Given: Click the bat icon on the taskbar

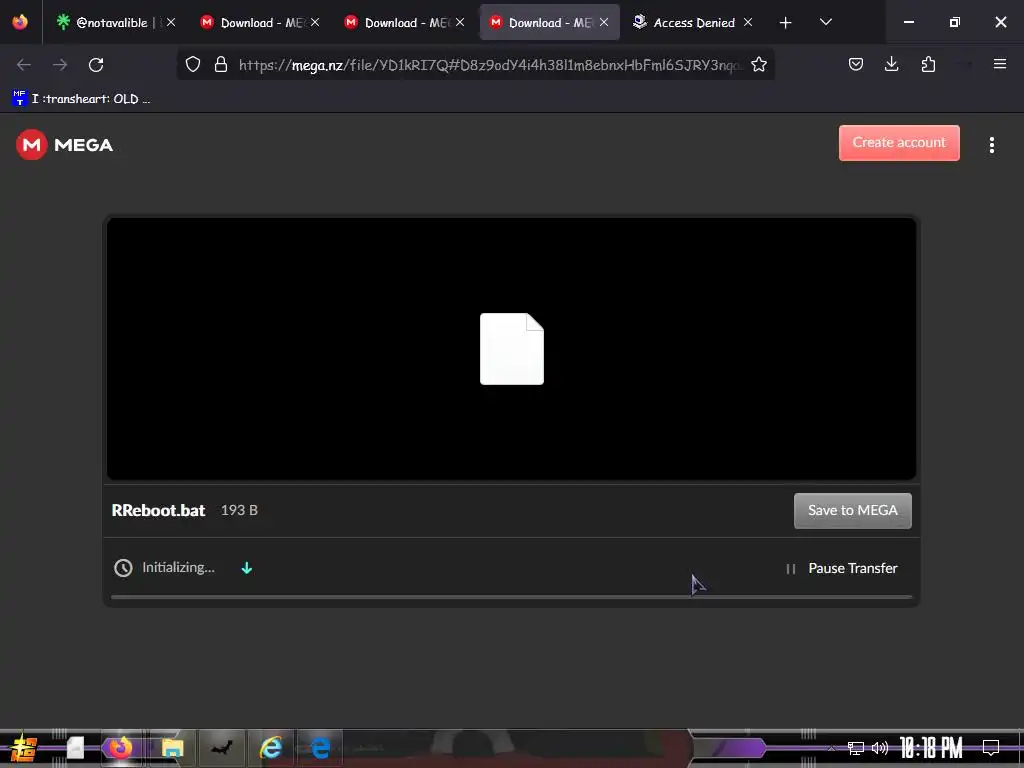Looking at the screenshot, I should pyautogui.click(x=221, y=748).
